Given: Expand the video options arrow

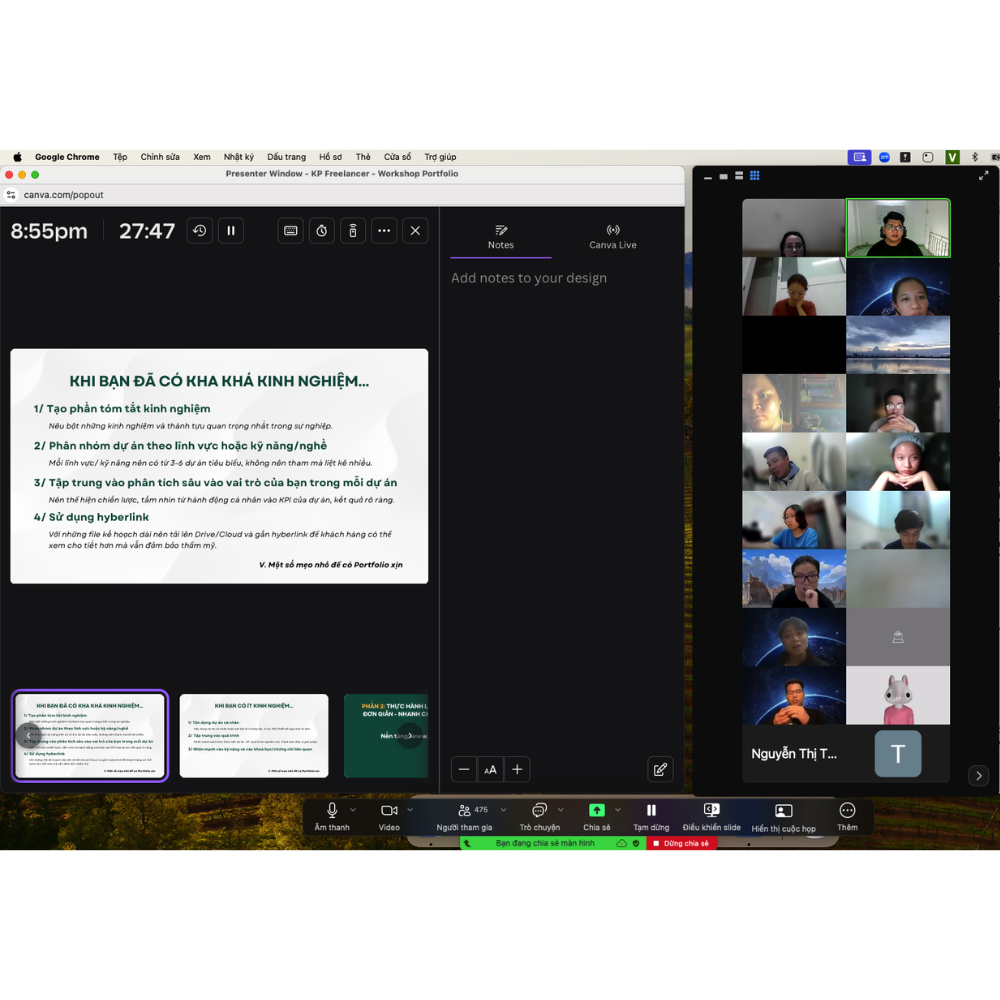Looking at the screenshot, I should [410, 810].
